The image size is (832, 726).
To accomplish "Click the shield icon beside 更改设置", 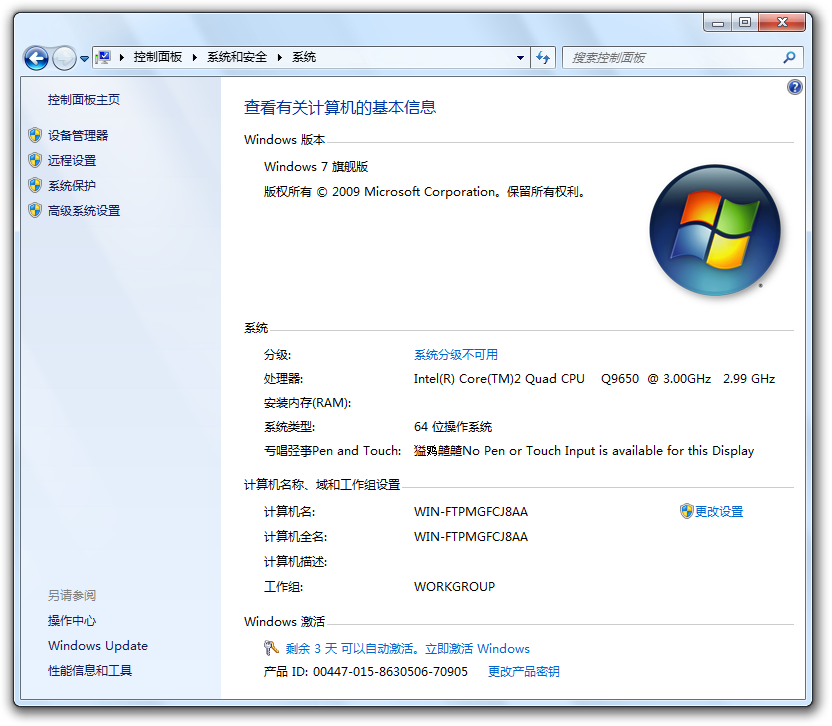I will [687, 511].
